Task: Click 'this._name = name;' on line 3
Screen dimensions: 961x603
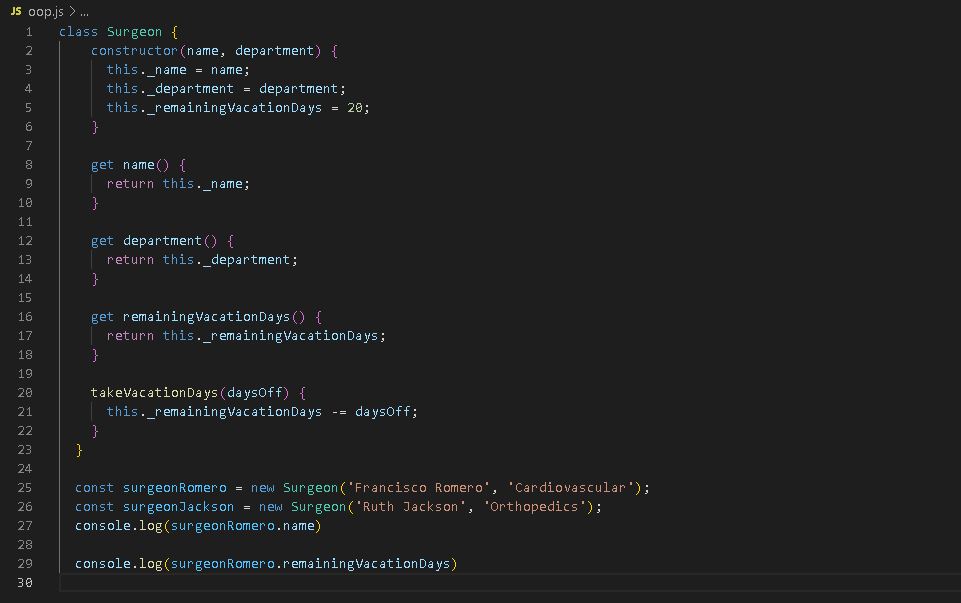Action: (178, 70)
